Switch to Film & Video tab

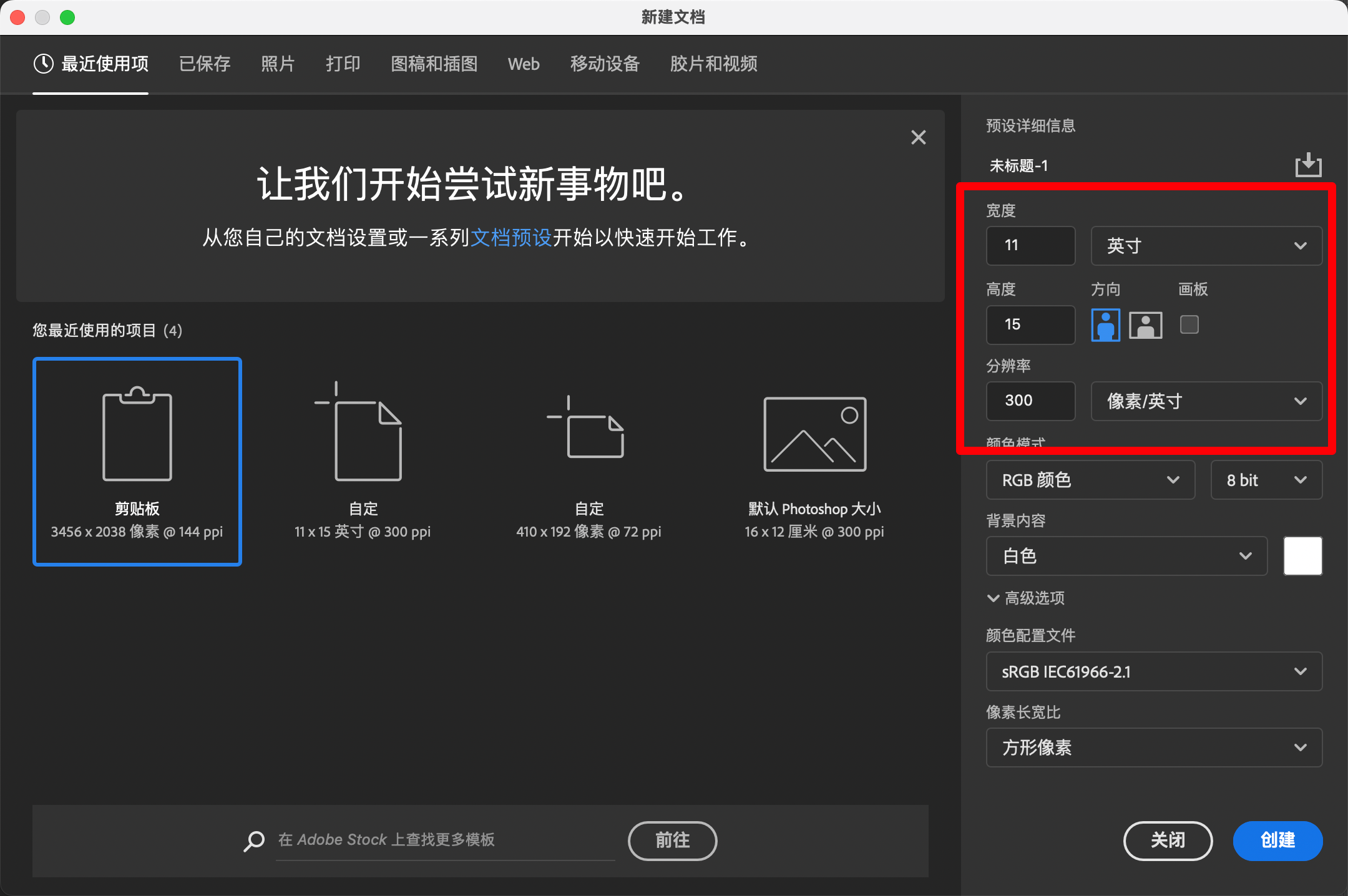point(713,64)
